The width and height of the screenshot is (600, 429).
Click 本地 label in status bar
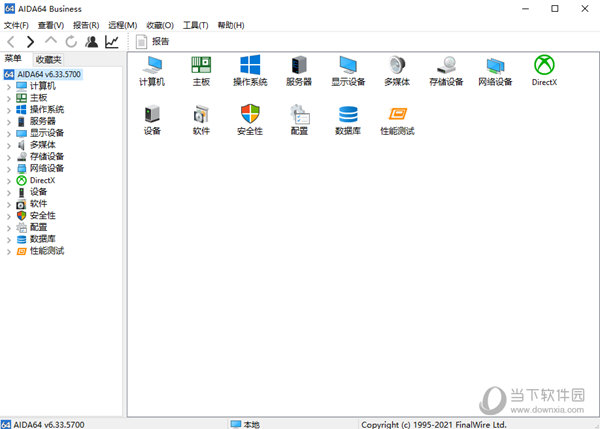point(251,424)
